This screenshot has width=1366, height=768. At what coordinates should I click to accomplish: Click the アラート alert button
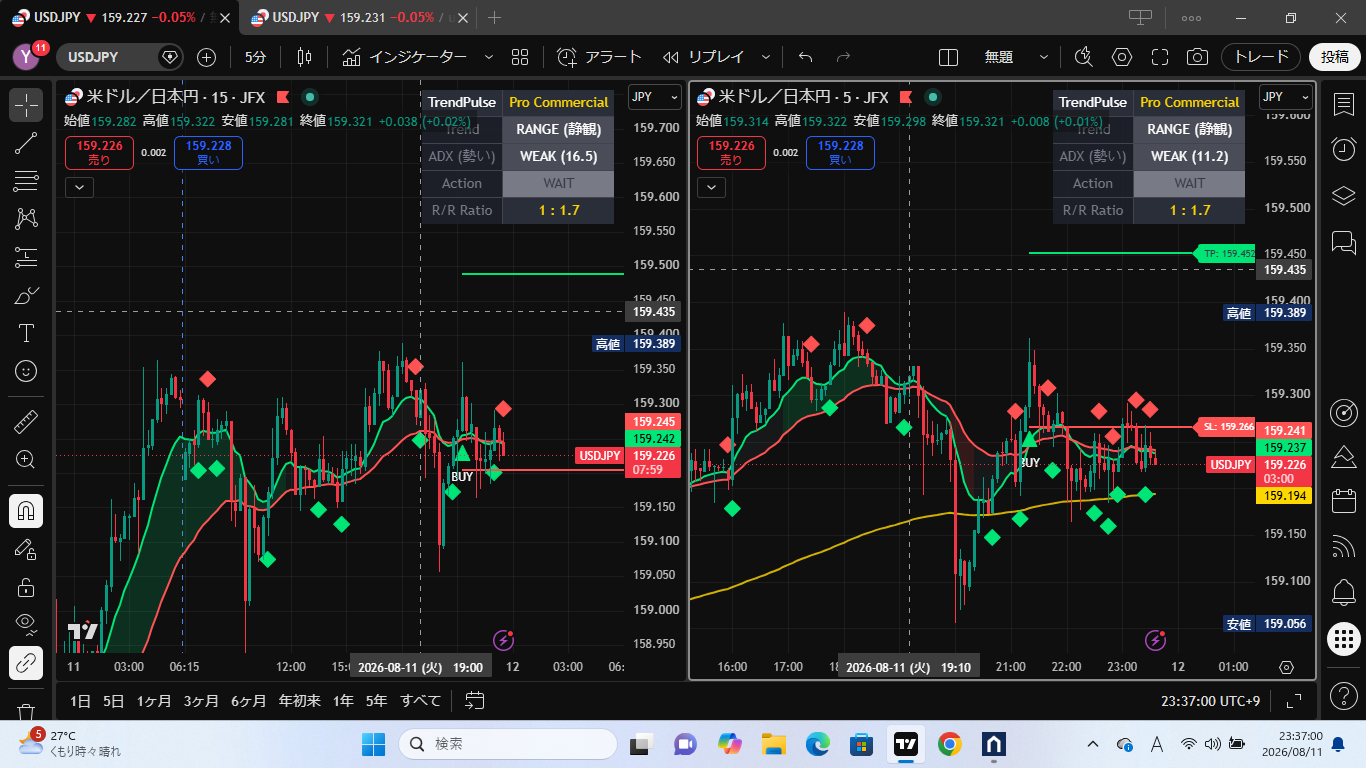[x=599, y=57]
